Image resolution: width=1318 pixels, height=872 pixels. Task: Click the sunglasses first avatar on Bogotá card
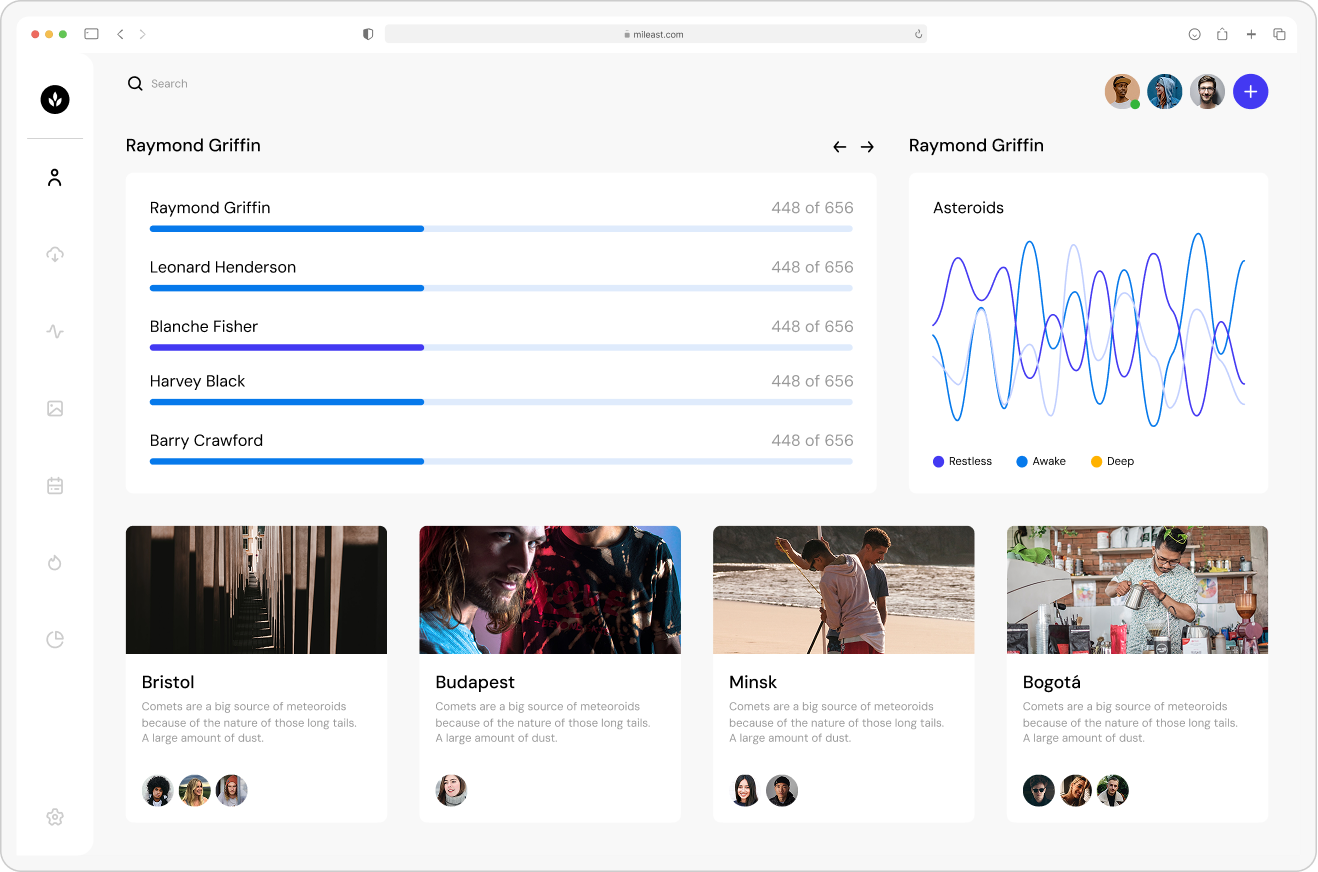coord(1039,791)
